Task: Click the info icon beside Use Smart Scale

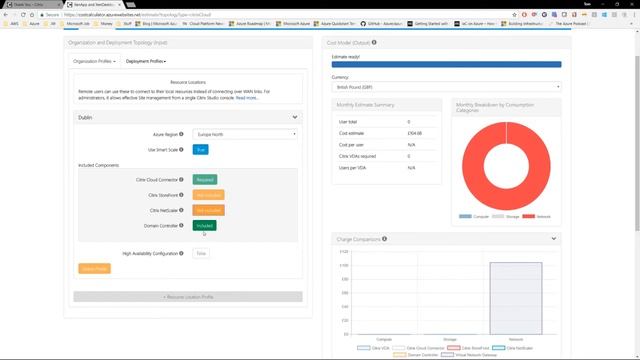Action: 181,149
